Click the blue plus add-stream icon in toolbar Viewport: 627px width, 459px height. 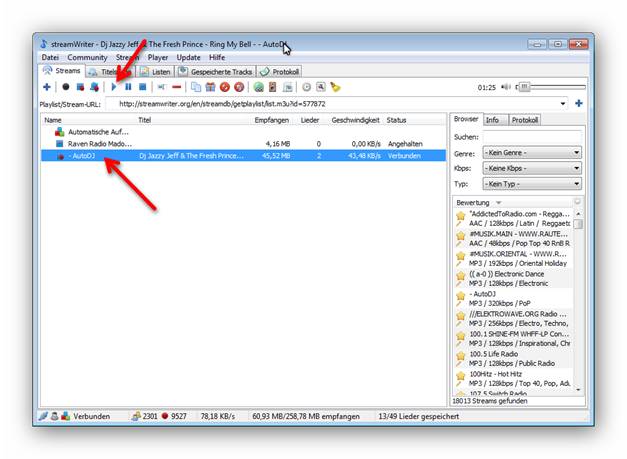point(47,87)
